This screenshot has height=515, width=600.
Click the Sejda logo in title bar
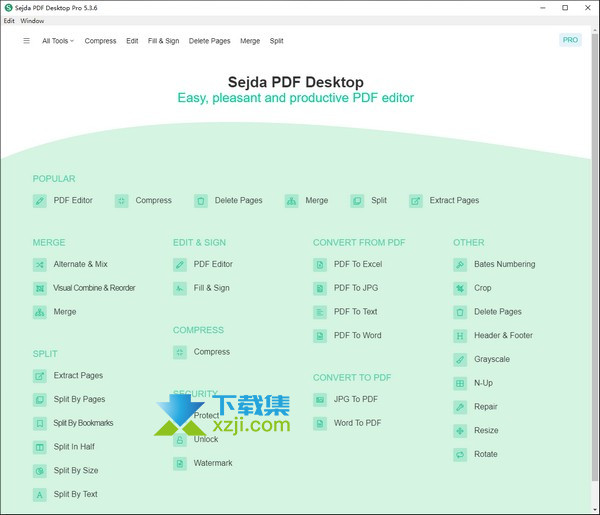(8, 8)
